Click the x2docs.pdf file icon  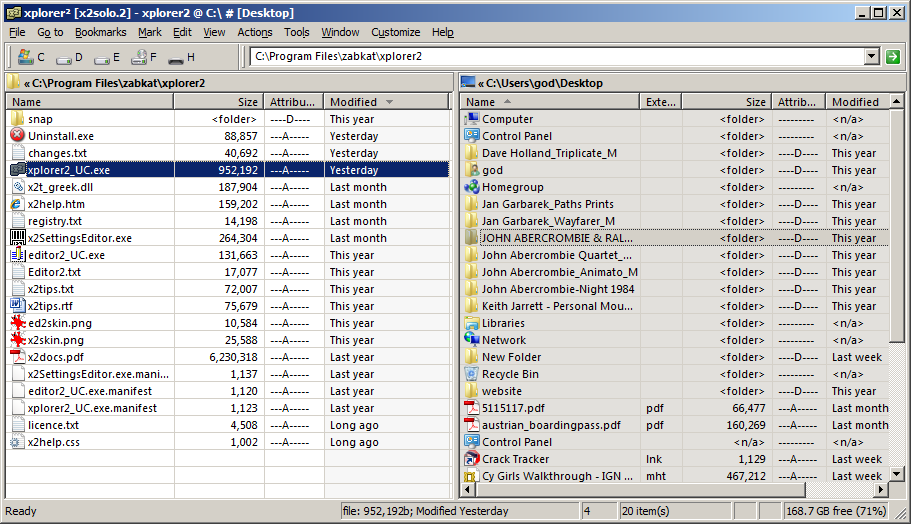[x=18, y=357]
